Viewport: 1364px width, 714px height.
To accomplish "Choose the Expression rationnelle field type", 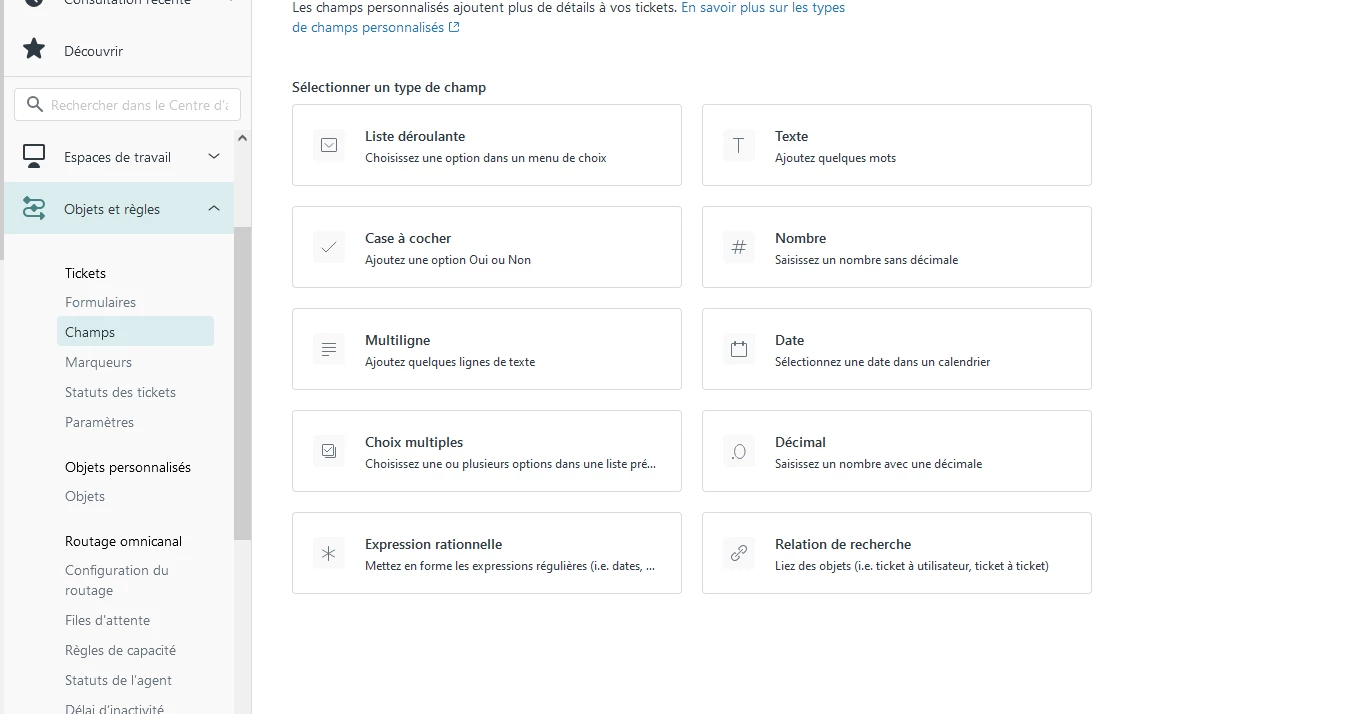I will click(487, 553).
